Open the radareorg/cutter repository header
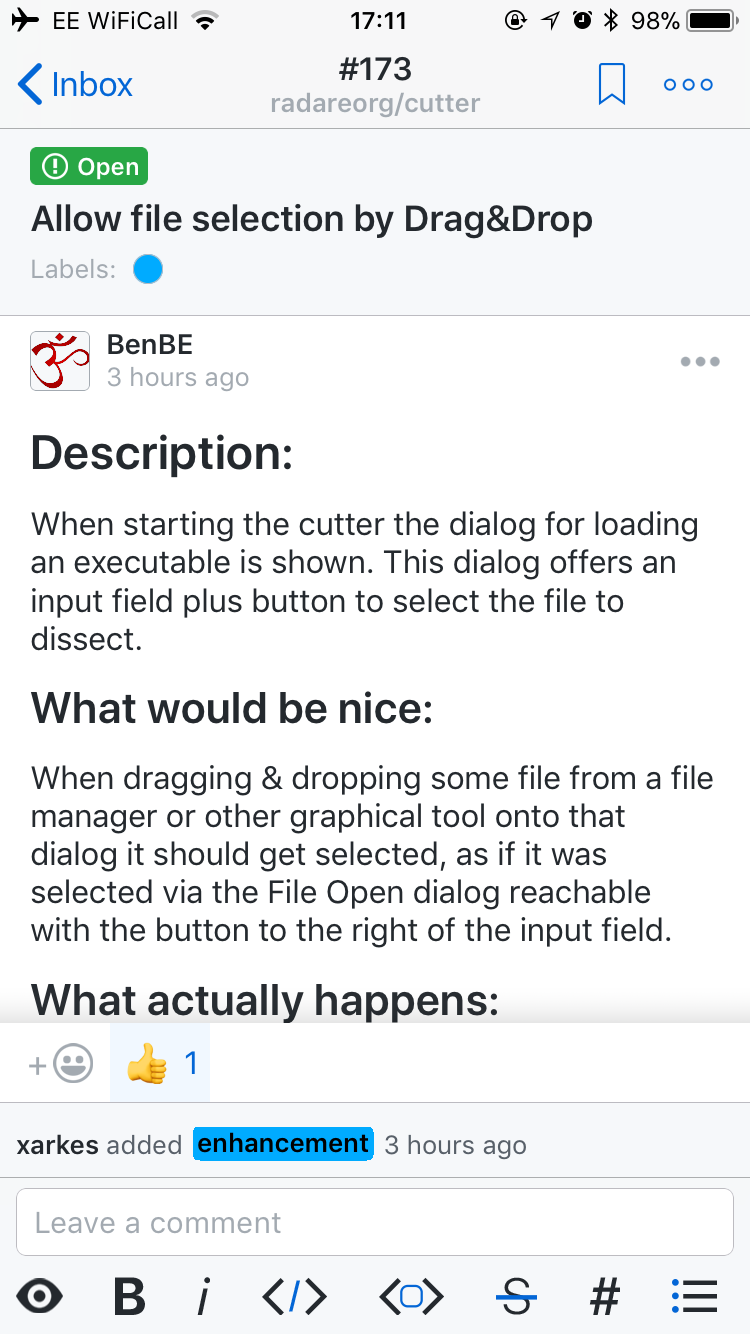The image size is (750, 1334). click(375, 102)
